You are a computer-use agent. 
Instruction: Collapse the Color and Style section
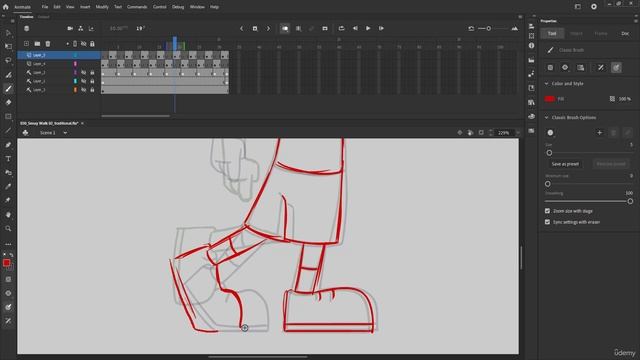pyautogui.click(x=547, y=84)
